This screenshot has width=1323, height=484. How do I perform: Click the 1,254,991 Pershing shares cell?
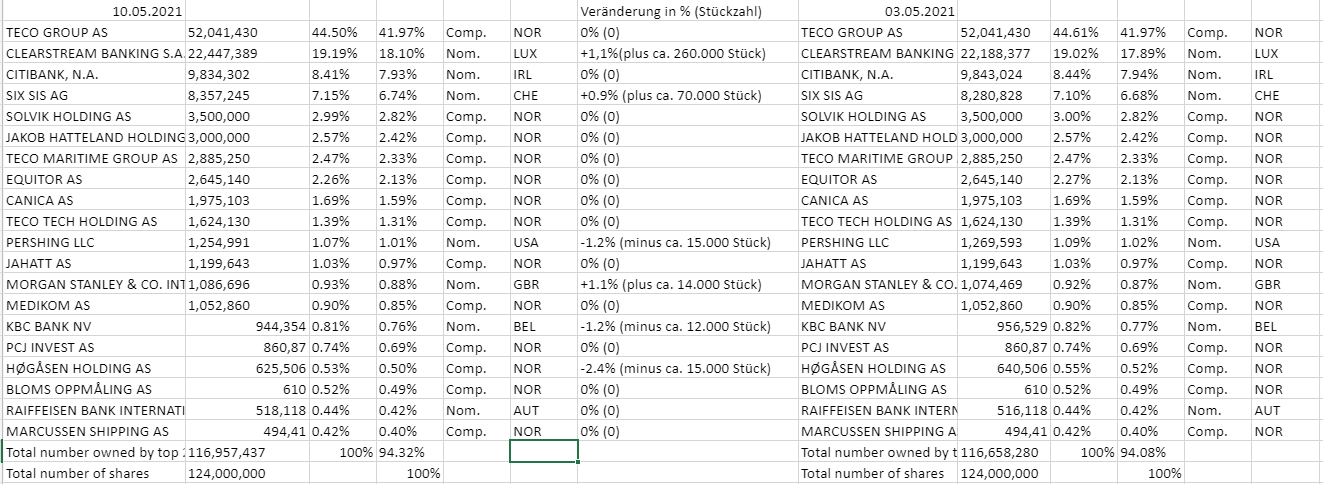227,243
